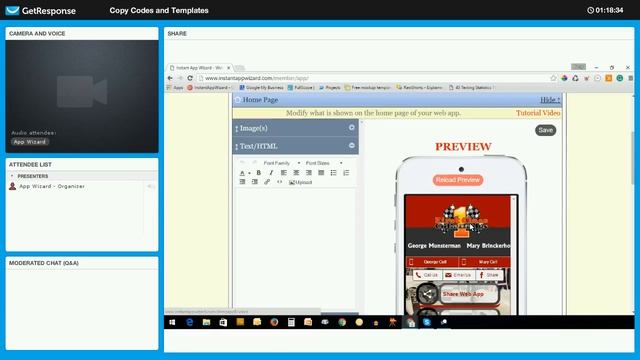
Task: Open the InstantAppWizard bookmark
Action: 210,87
